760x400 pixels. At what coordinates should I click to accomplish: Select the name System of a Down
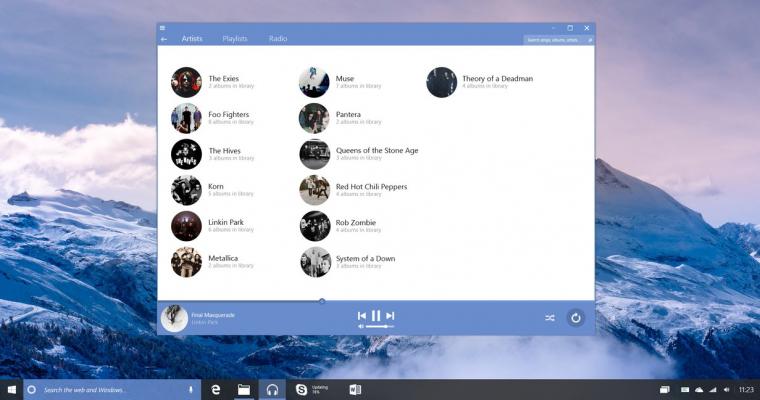click(365, 258)
